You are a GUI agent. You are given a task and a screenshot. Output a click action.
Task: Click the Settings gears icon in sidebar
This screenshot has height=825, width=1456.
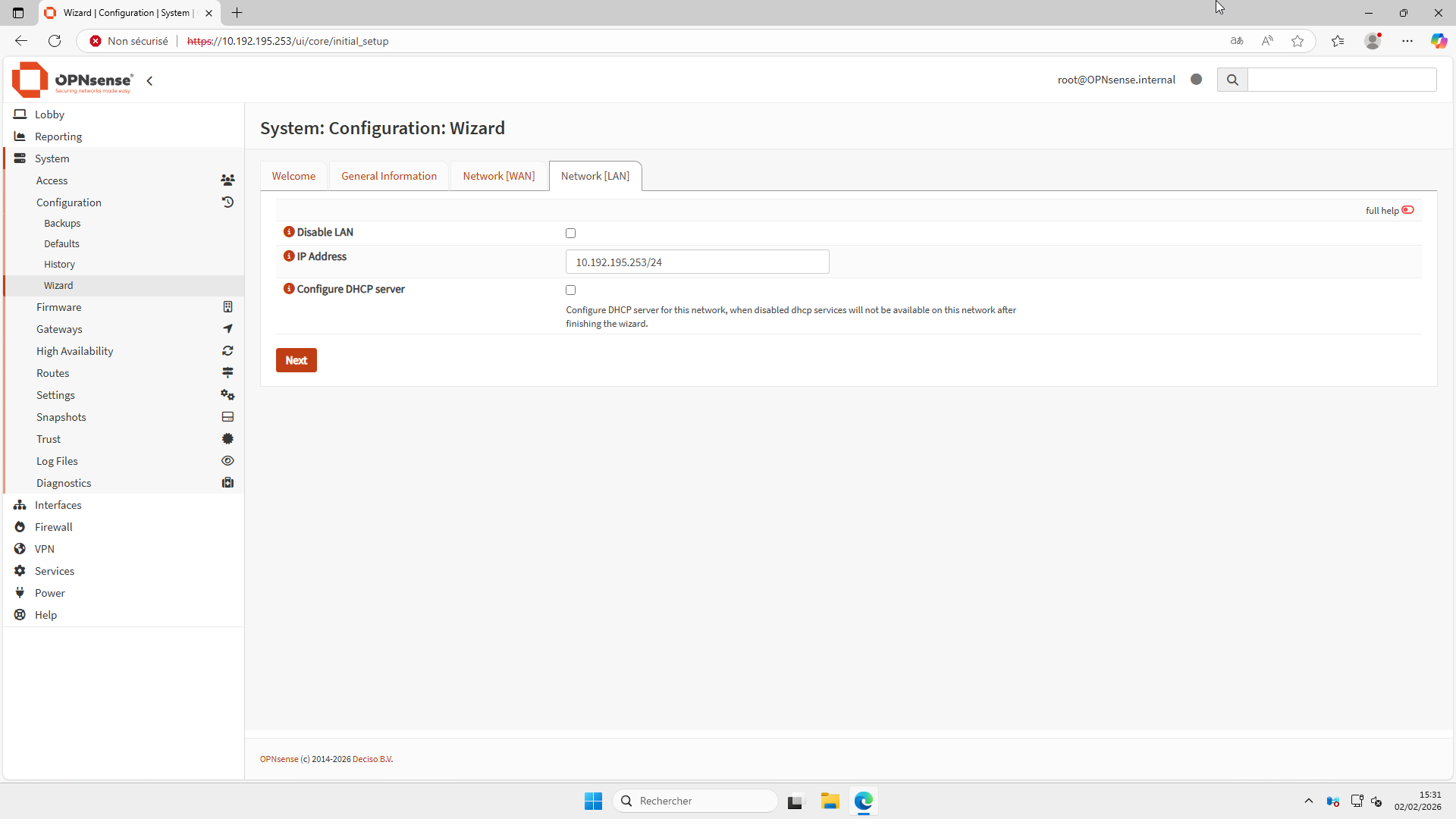[227, 395]
